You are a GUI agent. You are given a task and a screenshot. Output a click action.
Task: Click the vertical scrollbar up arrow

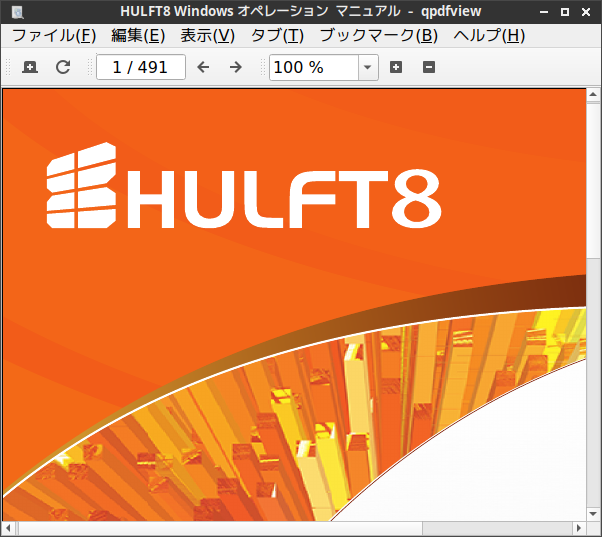click(593, 94)
